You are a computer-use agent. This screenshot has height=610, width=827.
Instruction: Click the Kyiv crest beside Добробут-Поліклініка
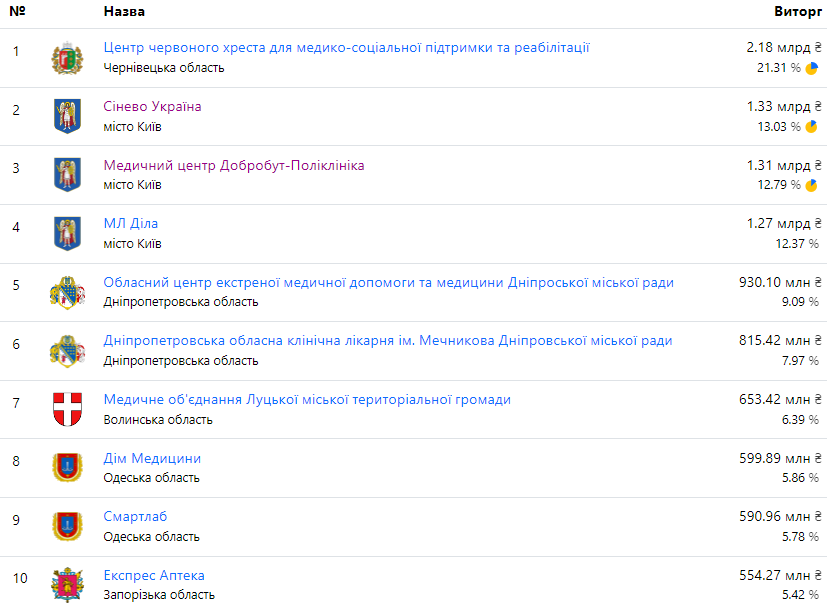point(67,175)
